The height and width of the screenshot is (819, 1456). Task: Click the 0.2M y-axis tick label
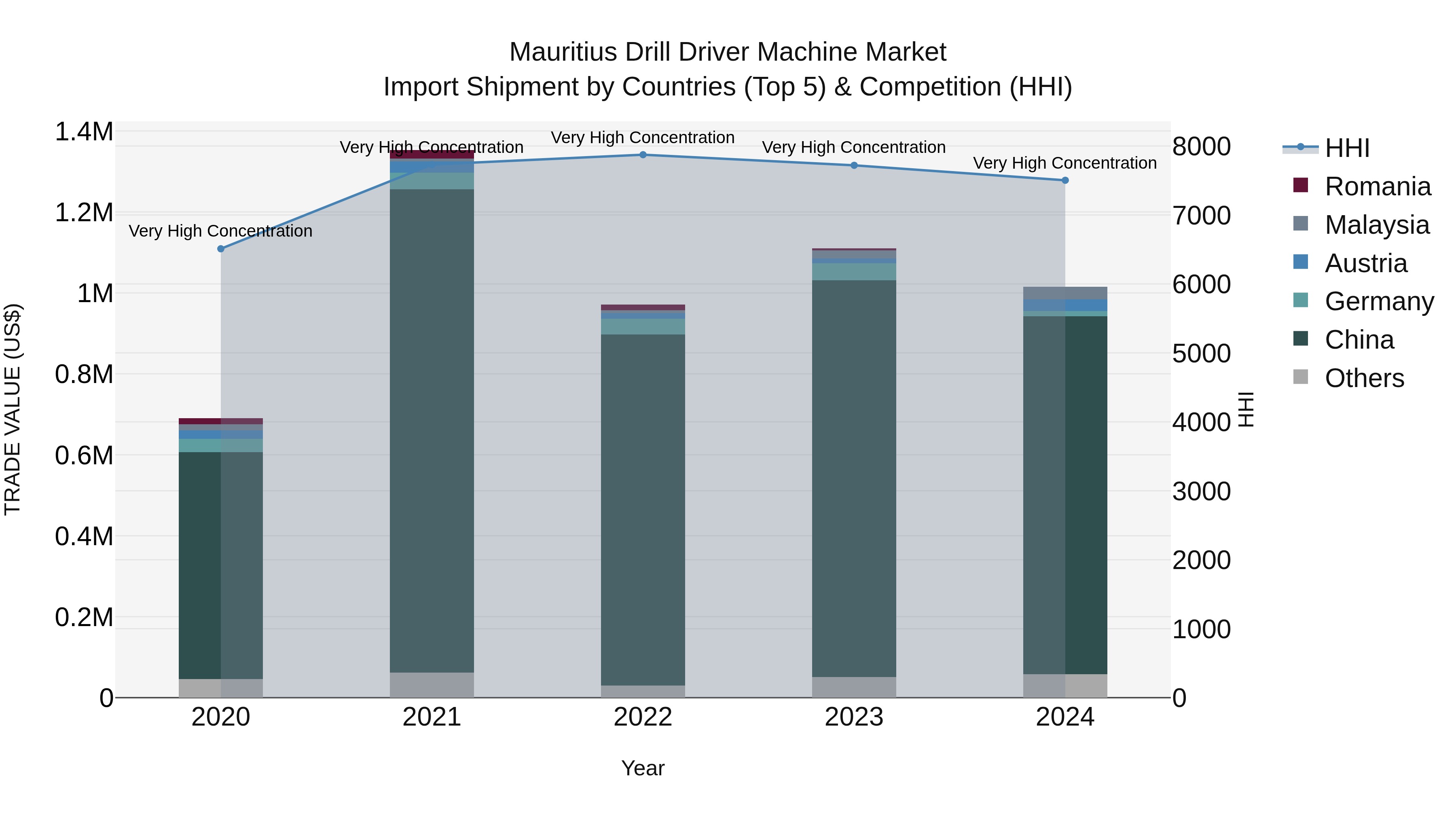click(x=84, y=617)
